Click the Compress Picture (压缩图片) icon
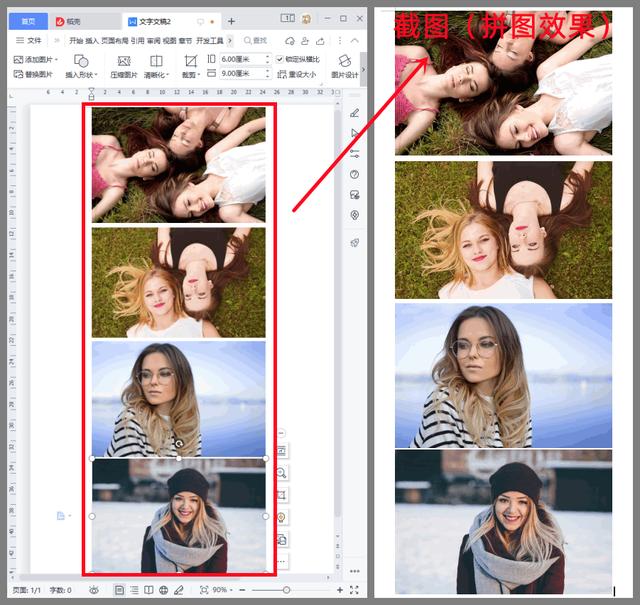 click(x=124, y=66)
